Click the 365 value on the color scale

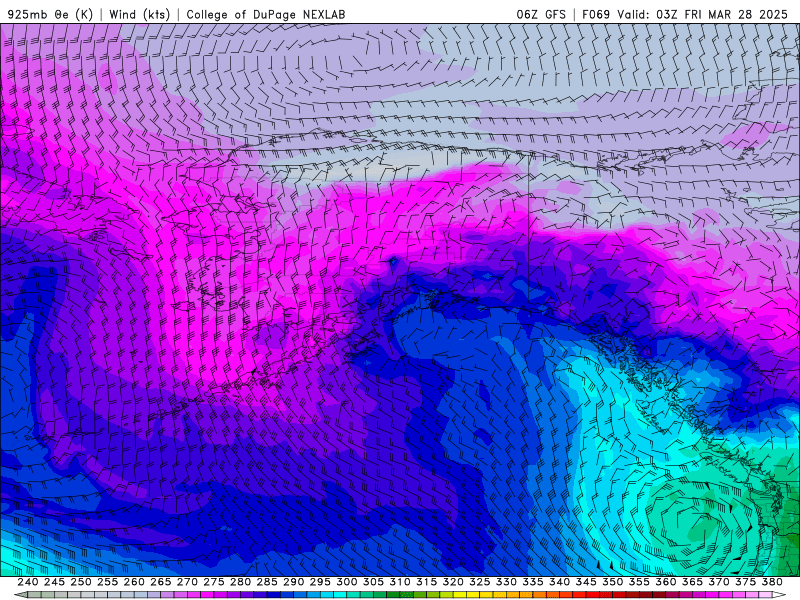pos(691,582)
